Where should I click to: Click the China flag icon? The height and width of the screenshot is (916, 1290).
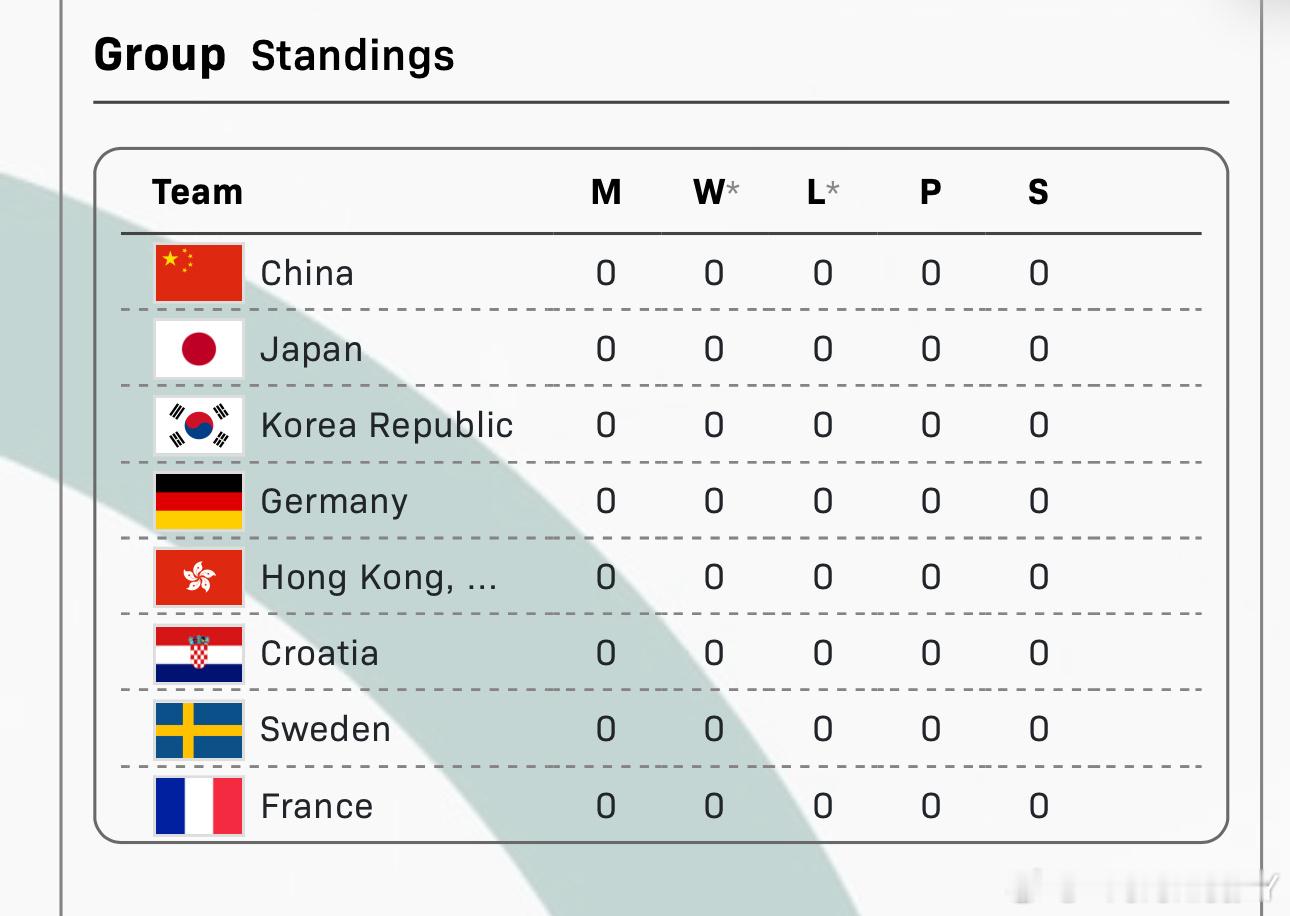tap(199, 273)
